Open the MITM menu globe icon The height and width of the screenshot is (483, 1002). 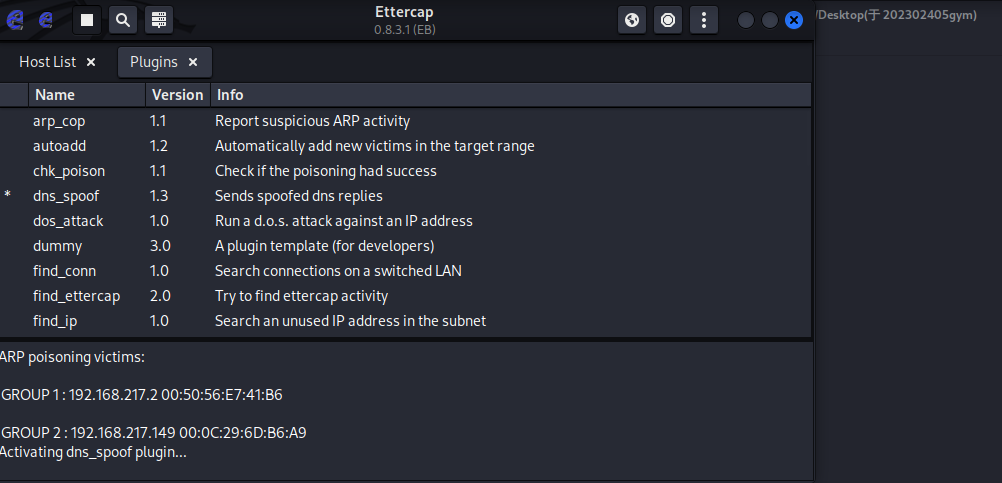(632, 19)
